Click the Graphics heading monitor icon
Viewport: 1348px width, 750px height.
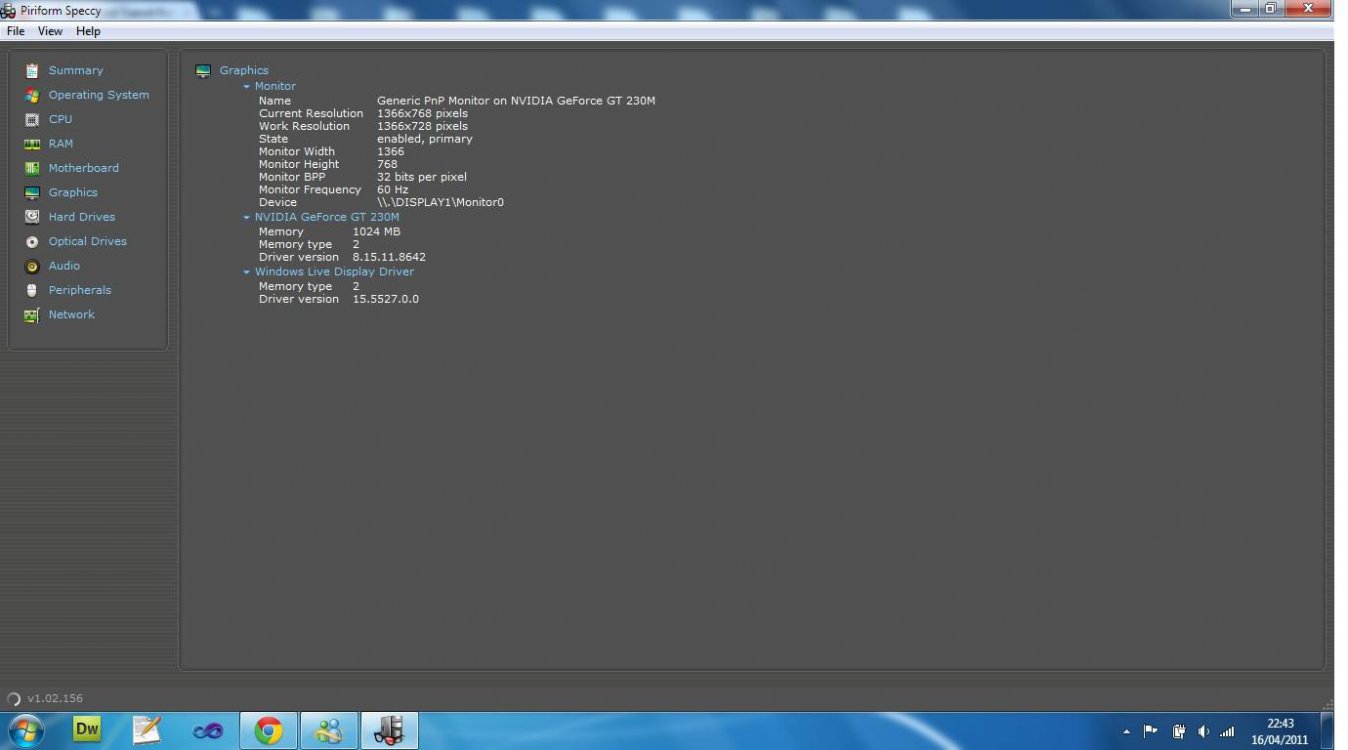coord(203,71)
